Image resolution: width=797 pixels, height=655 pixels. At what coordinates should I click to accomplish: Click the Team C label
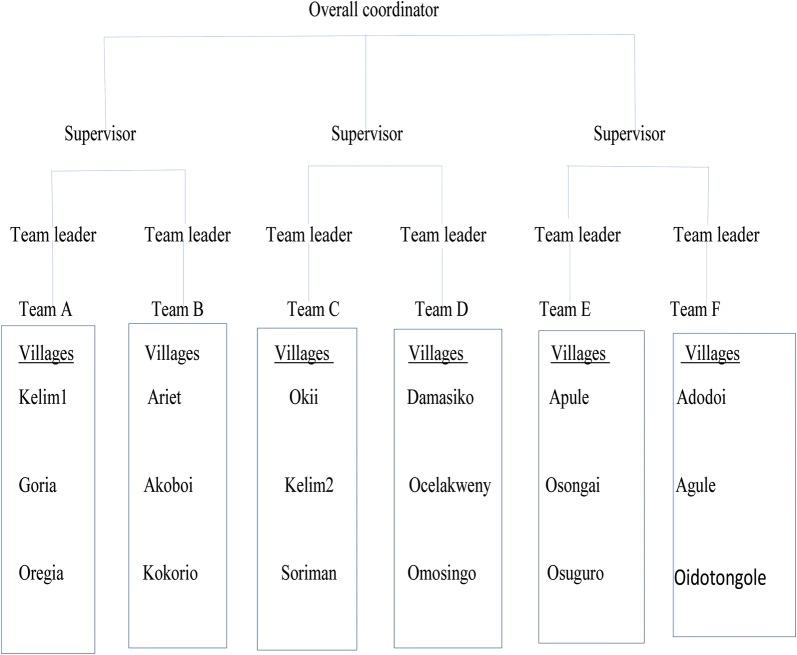[313, 309]
